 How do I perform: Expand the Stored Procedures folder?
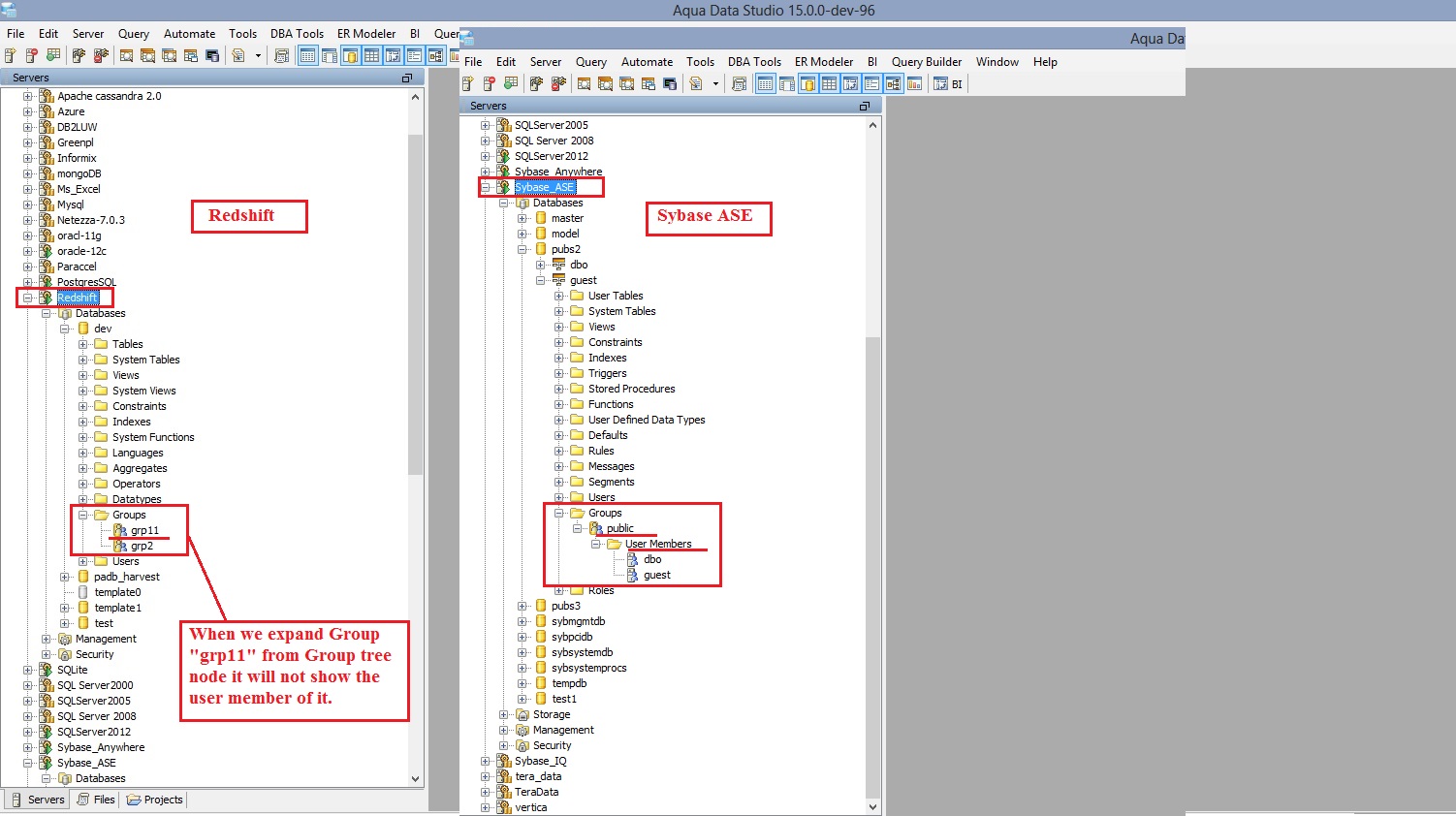coord(559,389)
